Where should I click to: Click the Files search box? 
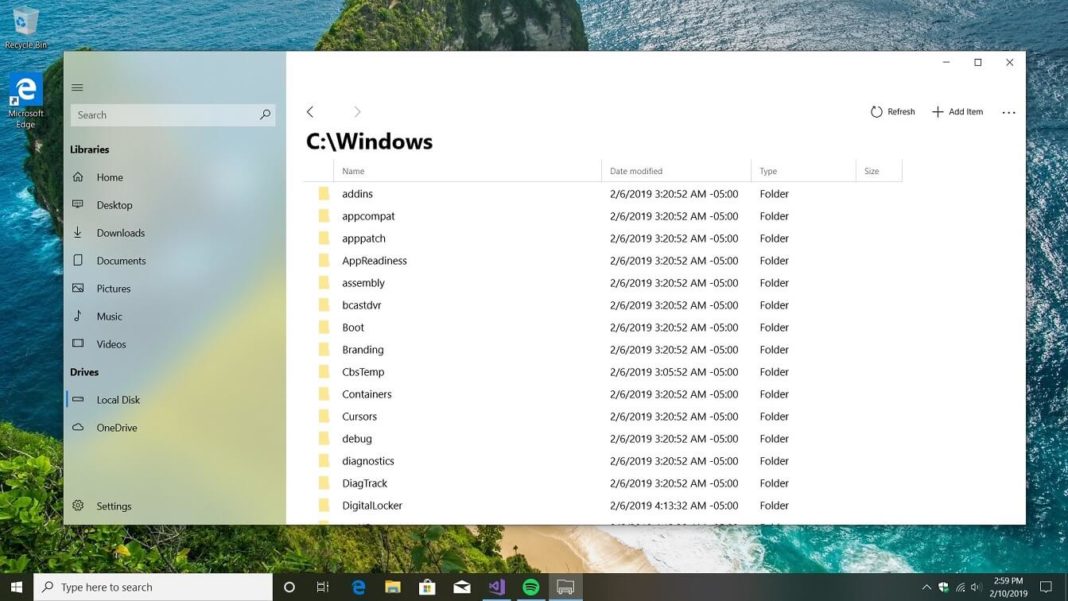coord(170,115)
